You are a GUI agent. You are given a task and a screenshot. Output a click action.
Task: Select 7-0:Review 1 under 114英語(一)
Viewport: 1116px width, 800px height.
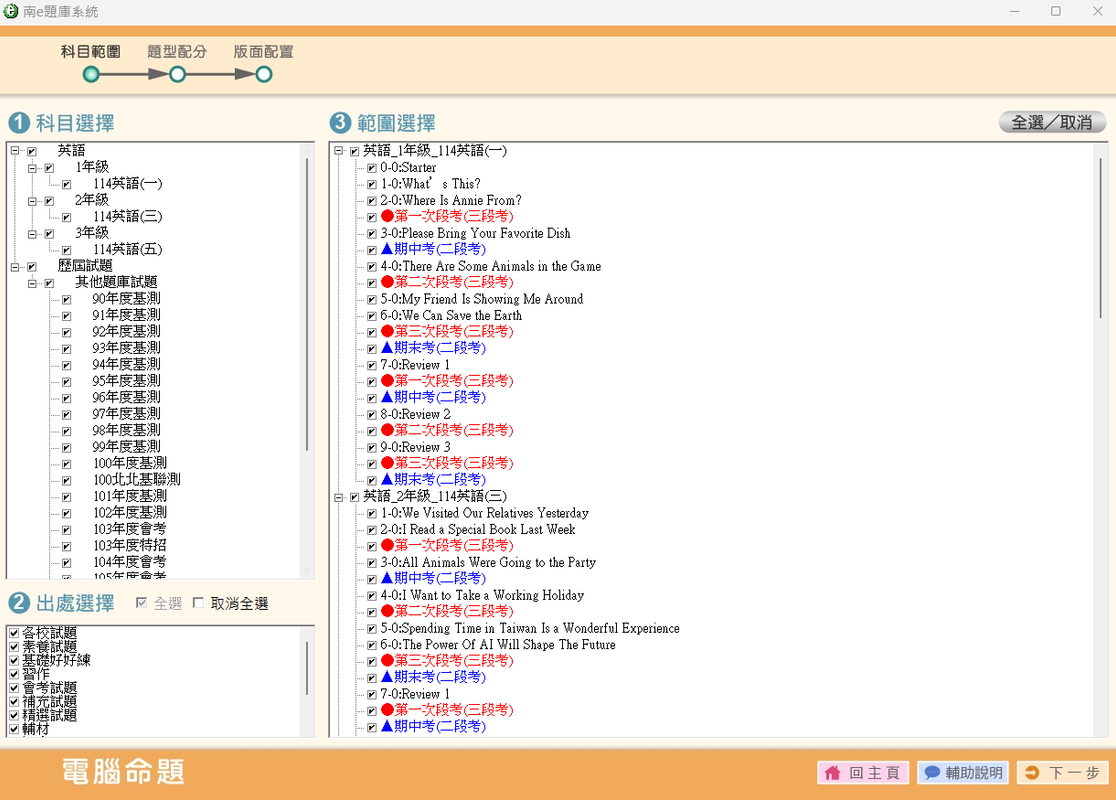tap(415, 365)
